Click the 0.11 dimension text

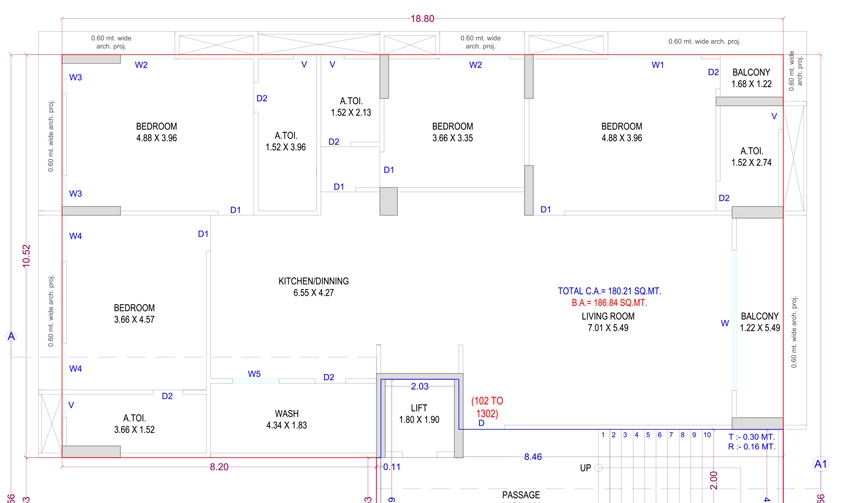[x=391, y=467]
